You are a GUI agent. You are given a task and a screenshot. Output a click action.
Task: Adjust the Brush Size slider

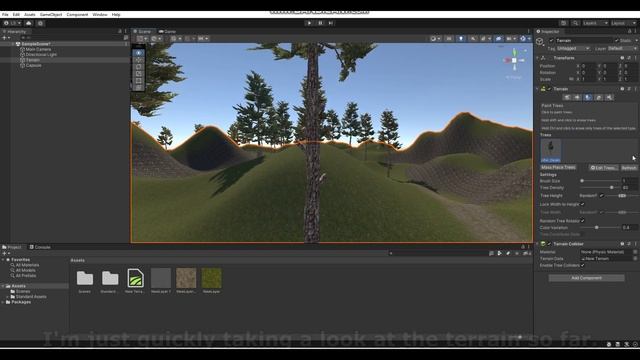click(x=600, y=181)
